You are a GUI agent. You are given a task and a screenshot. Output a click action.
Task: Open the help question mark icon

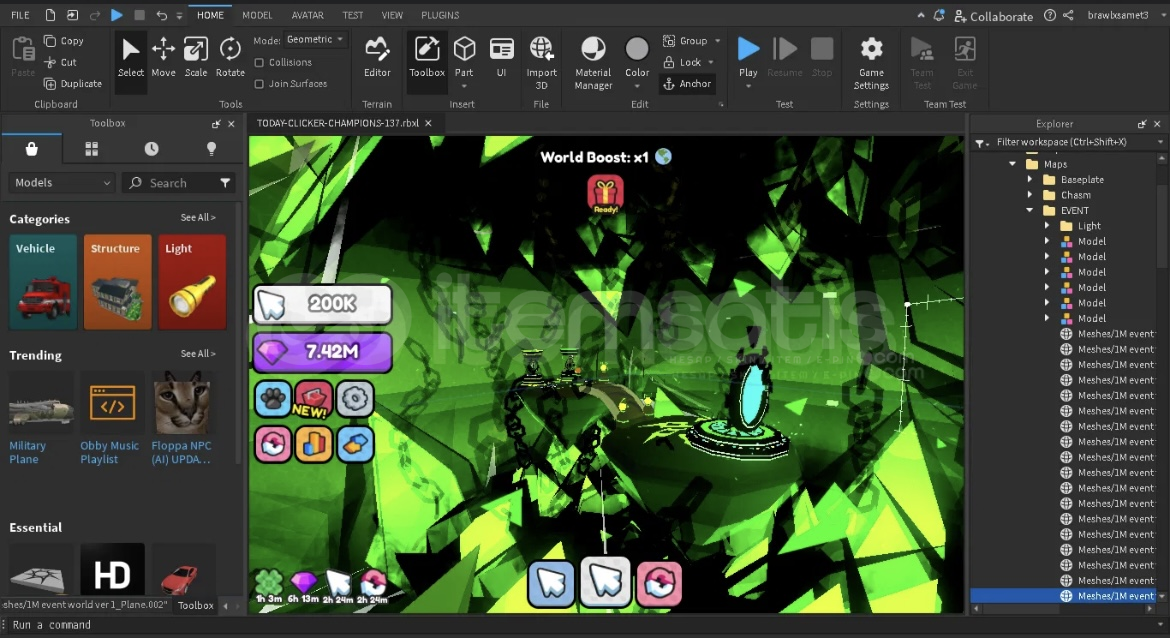point(1050,15)
